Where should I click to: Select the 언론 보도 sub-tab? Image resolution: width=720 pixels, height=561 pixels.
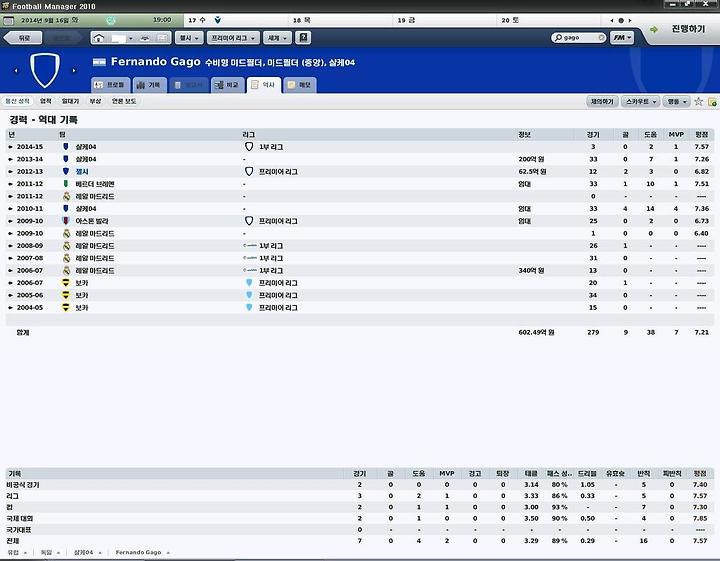point(124,101)
